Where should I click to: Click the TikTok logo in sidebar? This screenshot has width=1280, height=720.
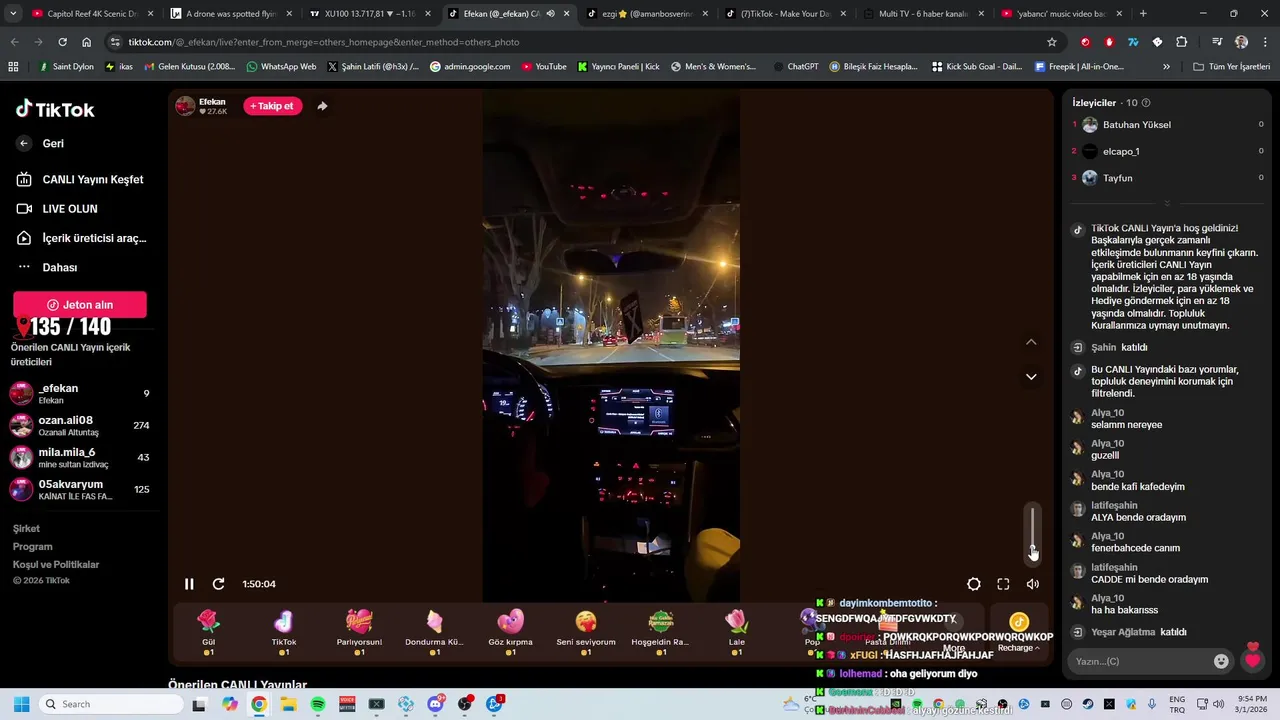pyautogui.click(x=55, y=109)
